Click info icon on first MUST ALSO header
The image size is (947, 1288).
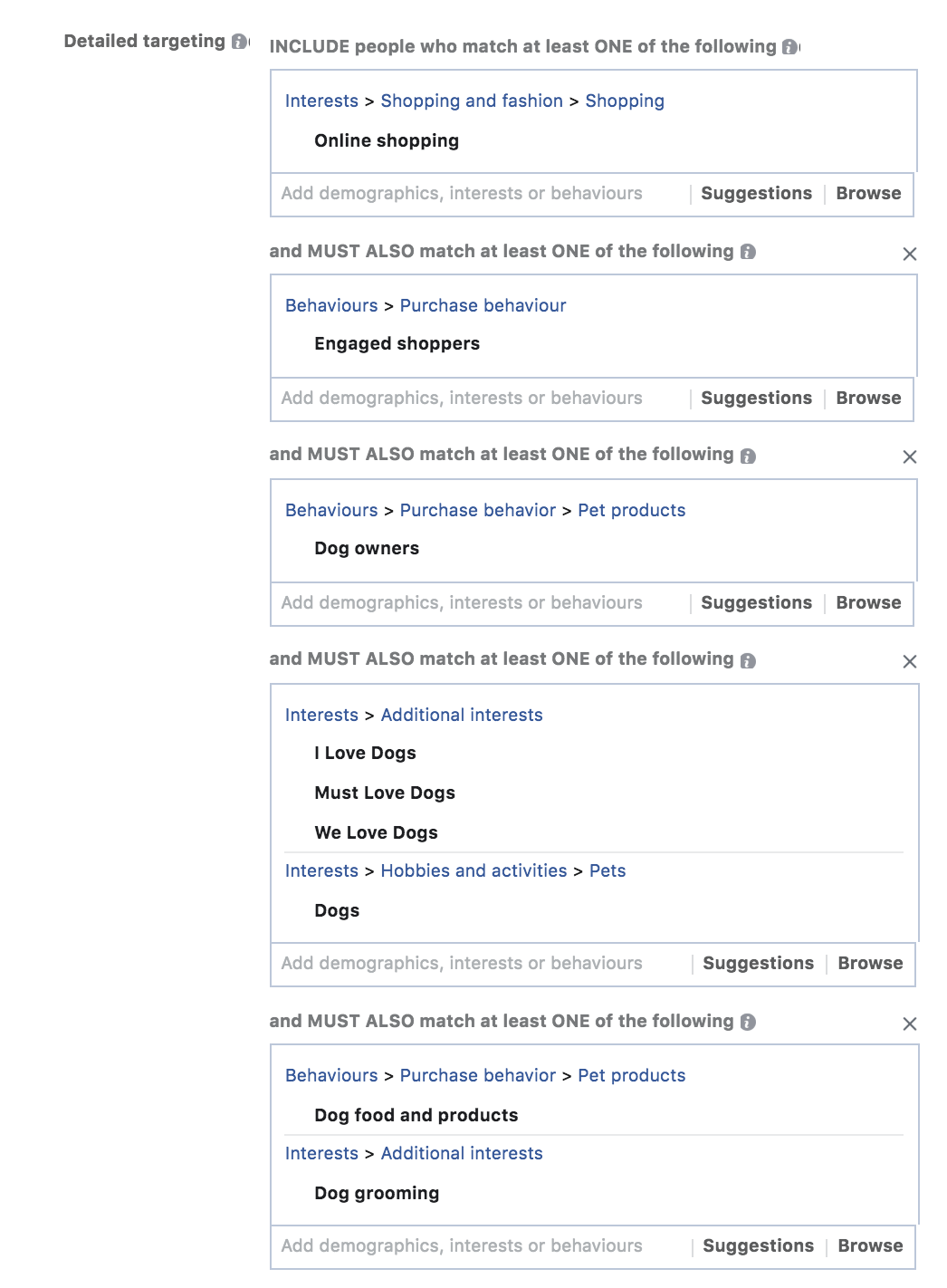[x=746, y=252]
